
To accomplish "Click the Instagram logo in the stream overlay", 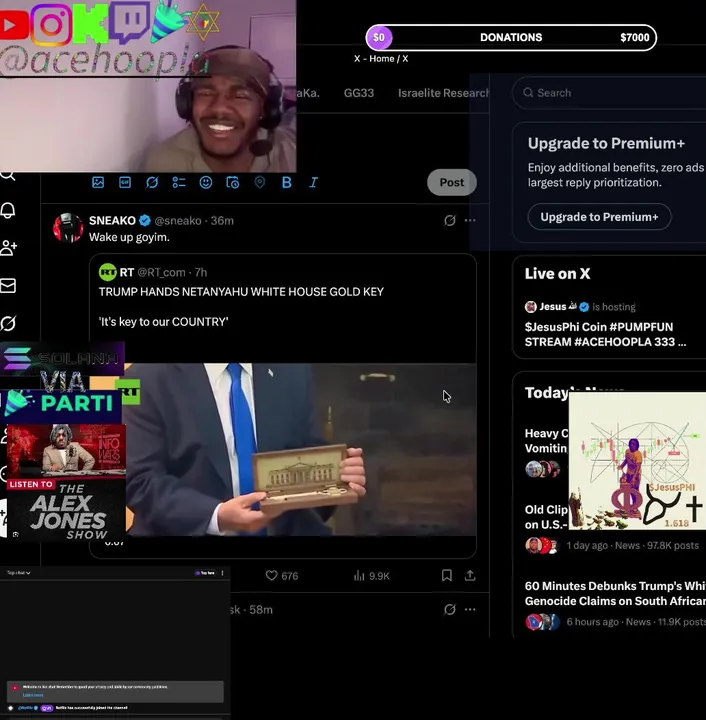I will pyautogui.click(x=51, y=24).
